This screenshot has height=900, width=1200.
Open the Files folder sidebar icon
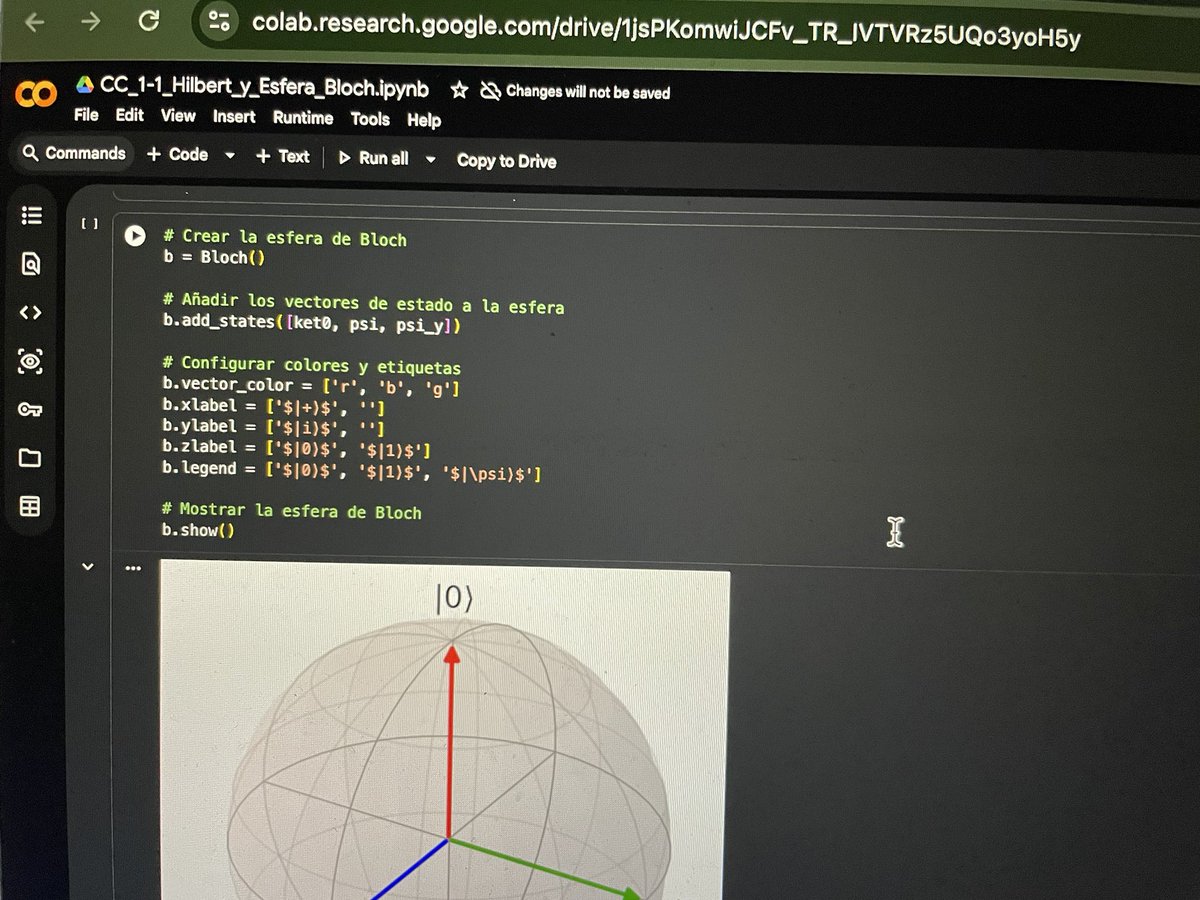pyautogui.click(x=30, y=458)
